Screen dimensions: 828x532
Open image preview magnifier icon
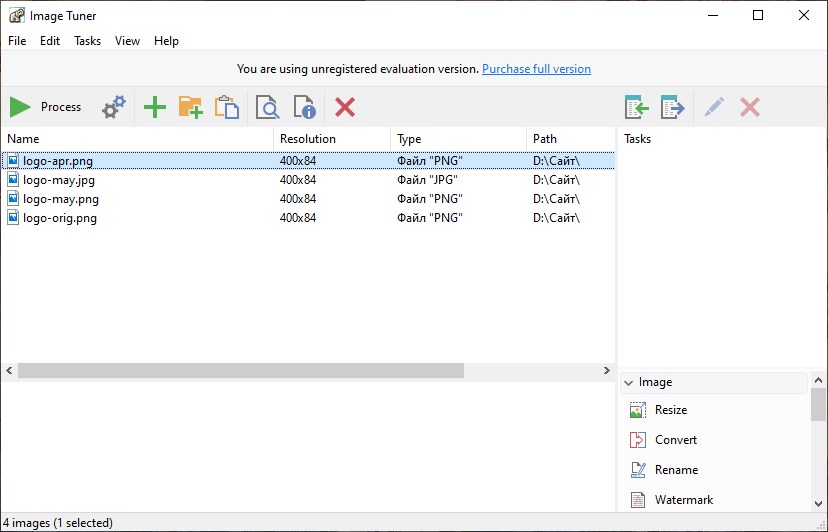pos(267,107)
